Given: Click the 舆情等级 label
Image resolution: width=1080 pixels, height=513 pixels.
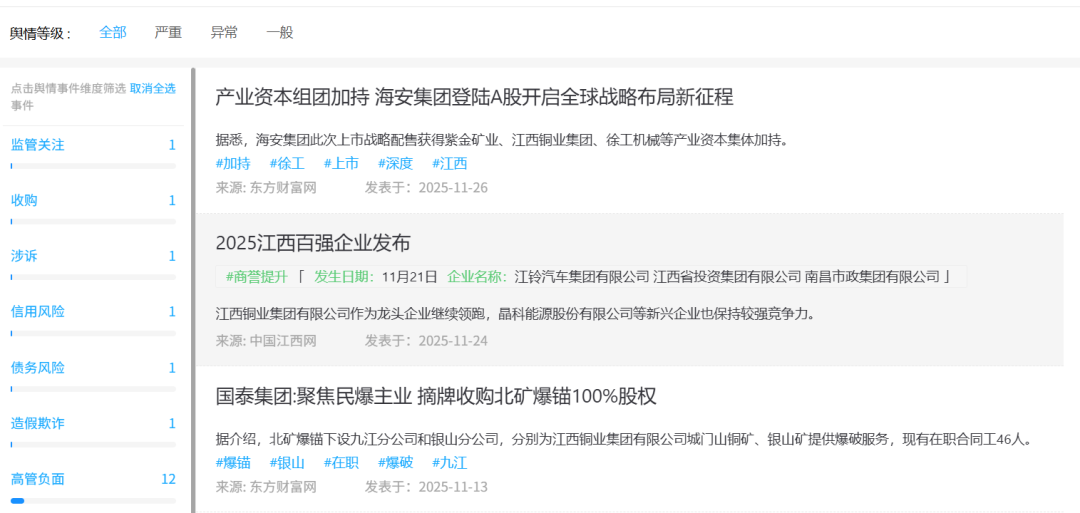Looking at the screenshot, I should point(41,34).
